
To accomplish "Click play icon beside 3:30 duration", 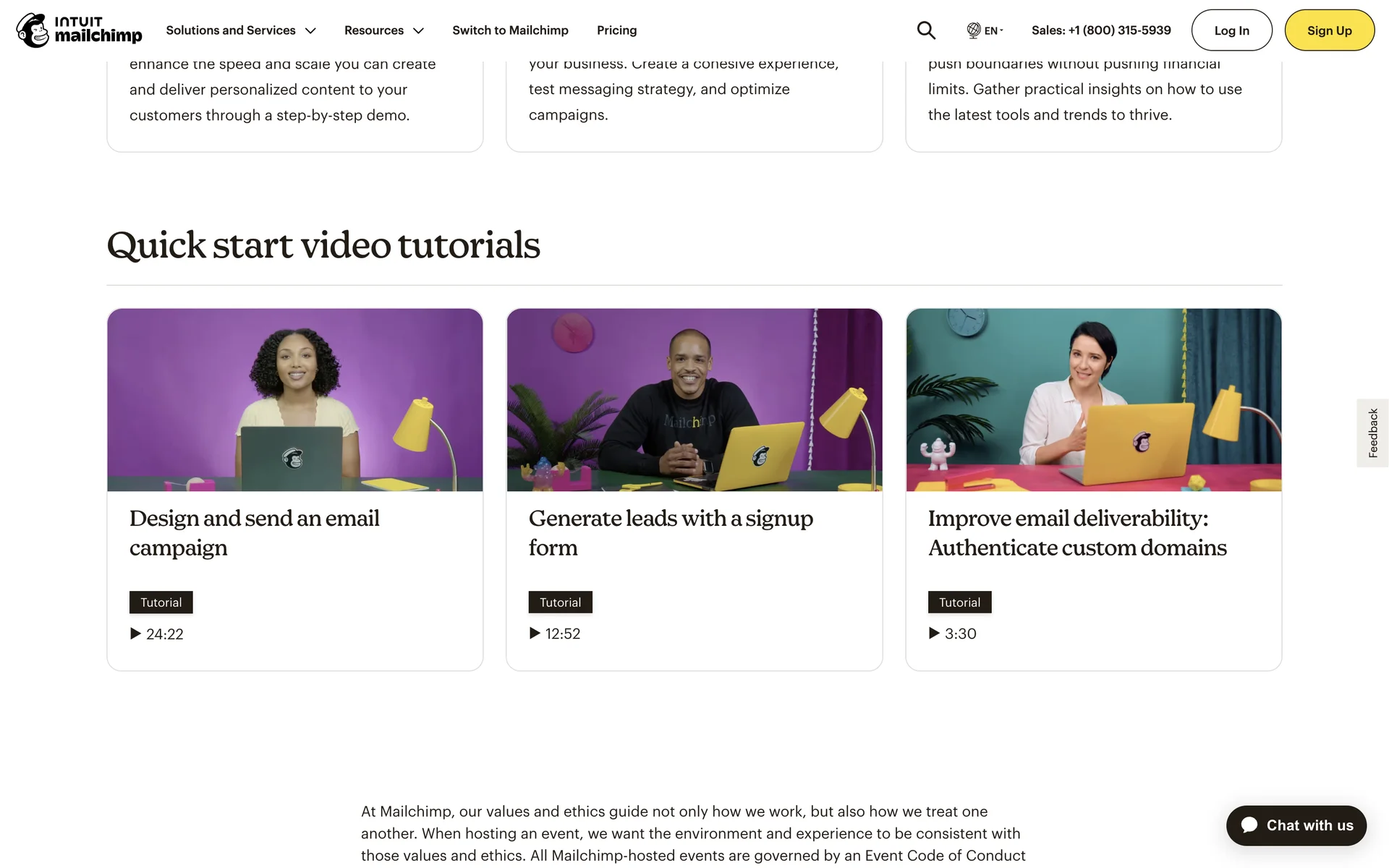I will pyautogui.click(x=934, y=633).
